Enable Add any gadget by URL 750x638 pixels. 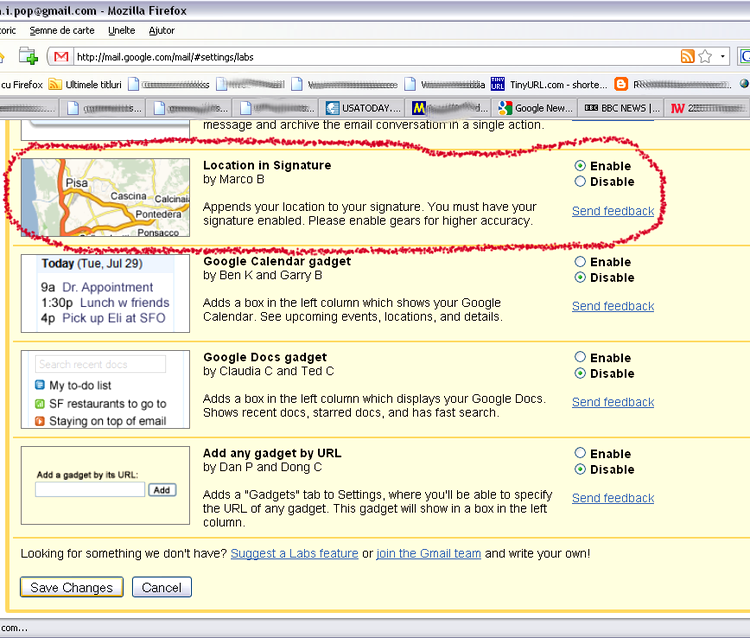tap(580, 453)
